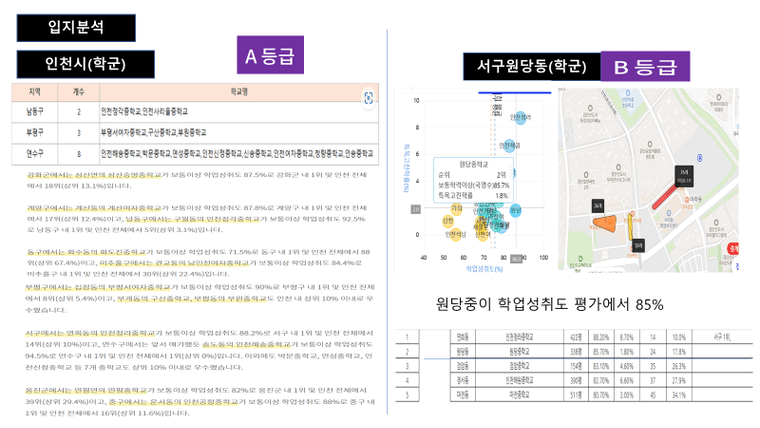Click the black label box above the red bar
The width and height of the screenshot is (760, 428).
coord(684,175)
